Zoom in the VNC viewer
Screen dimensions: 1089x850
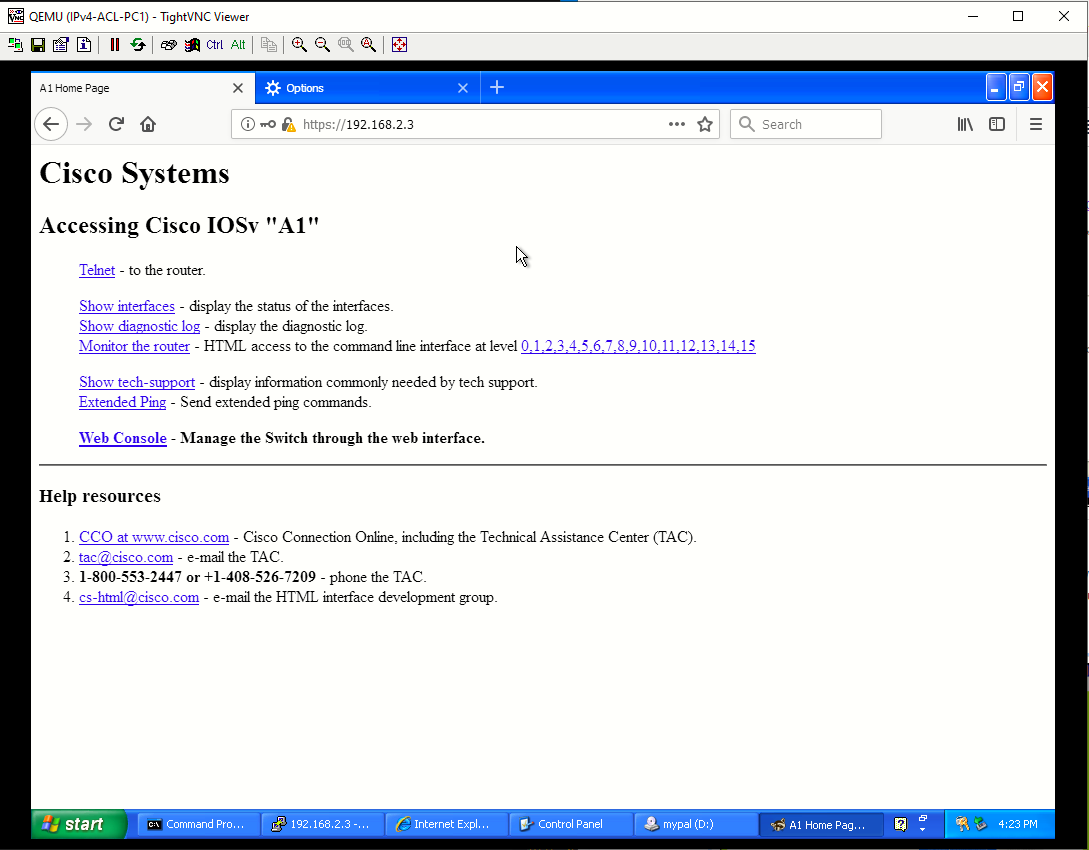click(x=299, y=45)
